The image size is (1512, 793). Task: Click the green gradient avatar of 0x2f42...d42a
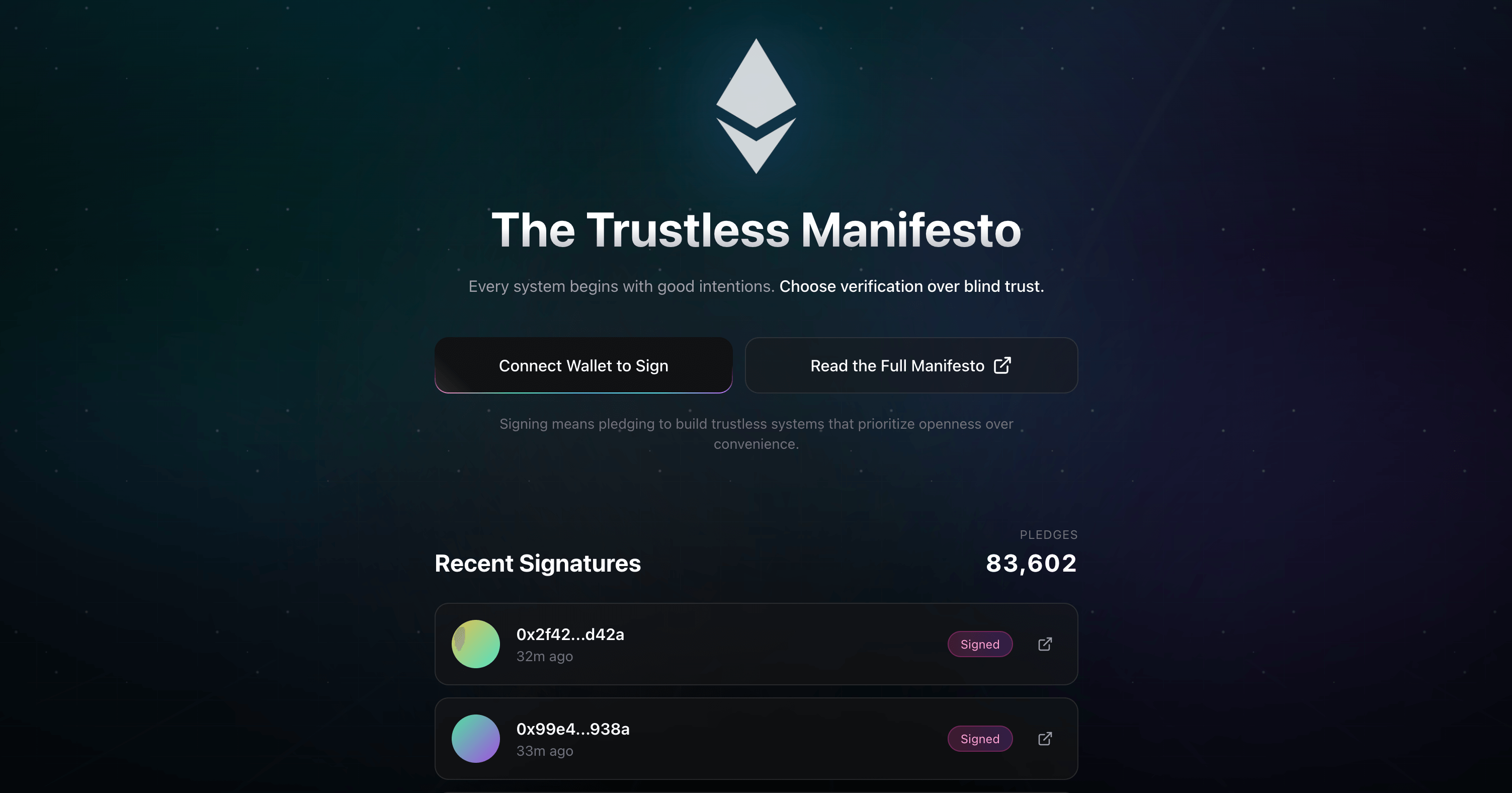pos(476,644)
